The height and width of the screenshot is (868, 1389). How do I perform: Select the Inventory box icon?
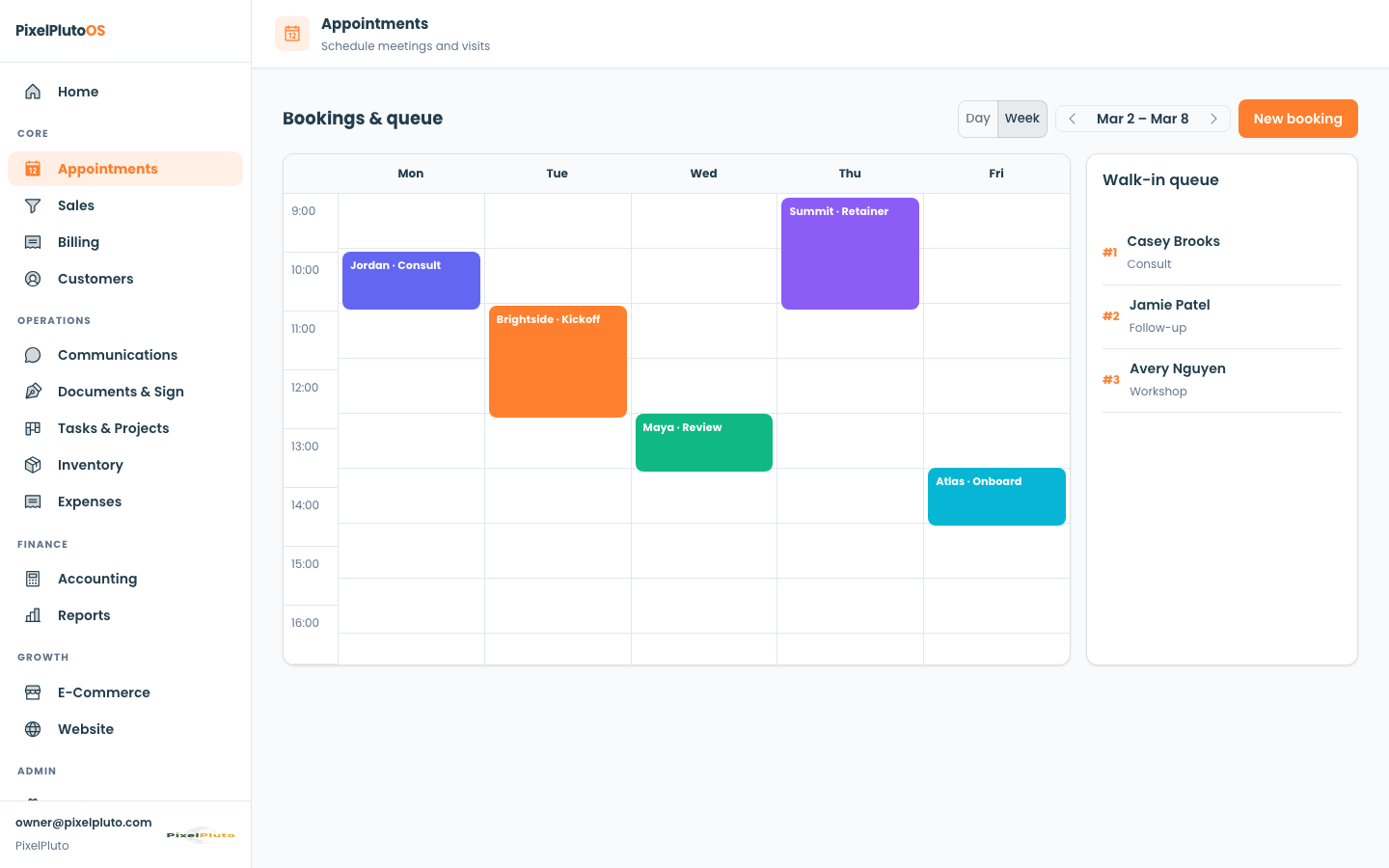pyautogui.click(x=33, y=465)
